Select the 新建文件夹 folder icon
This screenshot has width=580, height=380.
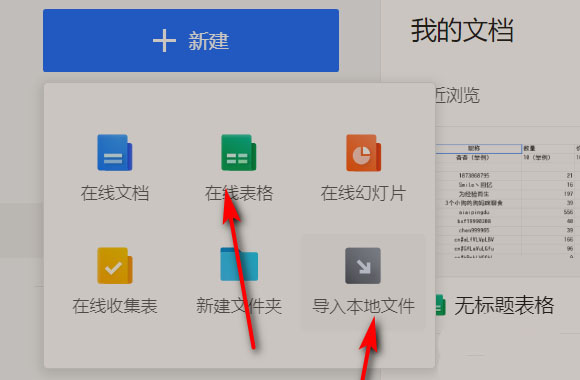pyautogui.click(x=239, y=264)
